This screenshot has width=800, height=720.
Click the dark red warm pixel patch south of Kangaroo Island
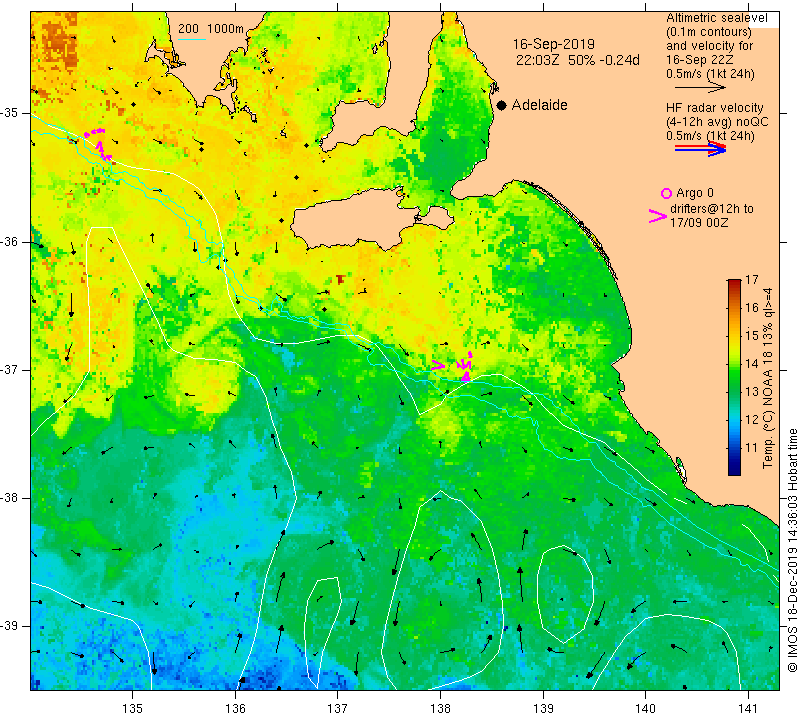pyautogui.click(x=340, y=279)
